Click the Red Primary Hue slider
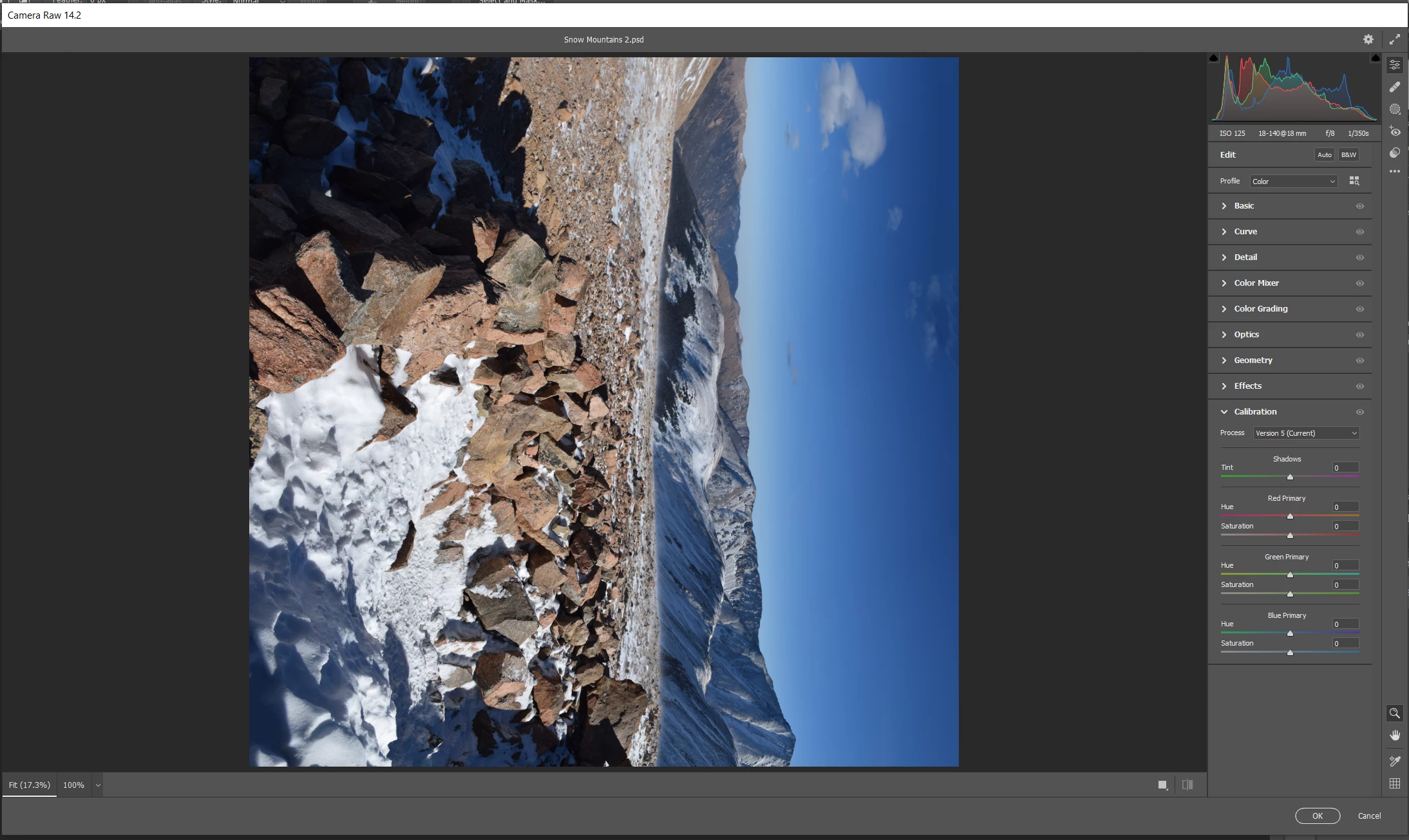 [1290, 516]
